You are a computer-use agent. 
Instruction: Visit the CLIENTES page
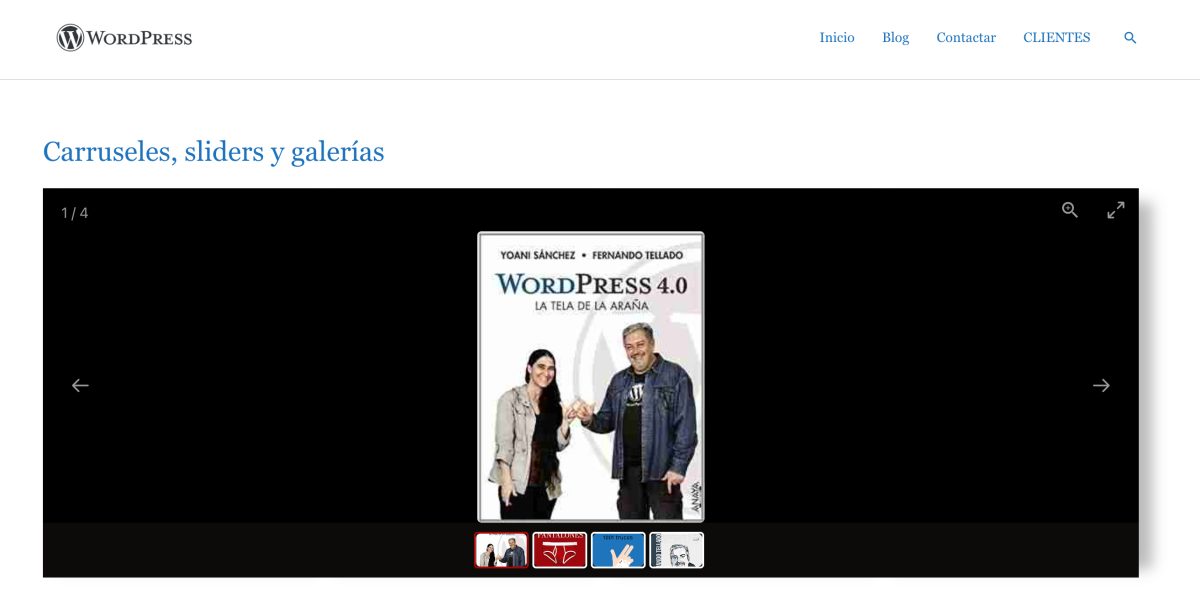point(1056,37)
